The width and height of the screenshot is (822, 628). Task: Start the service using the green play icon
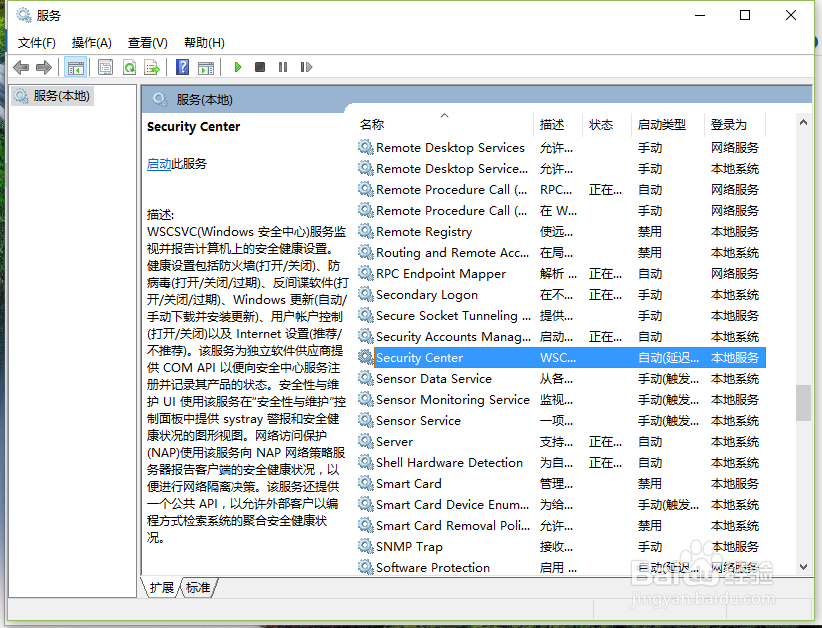pyautogui.click(x=238, y=67)
